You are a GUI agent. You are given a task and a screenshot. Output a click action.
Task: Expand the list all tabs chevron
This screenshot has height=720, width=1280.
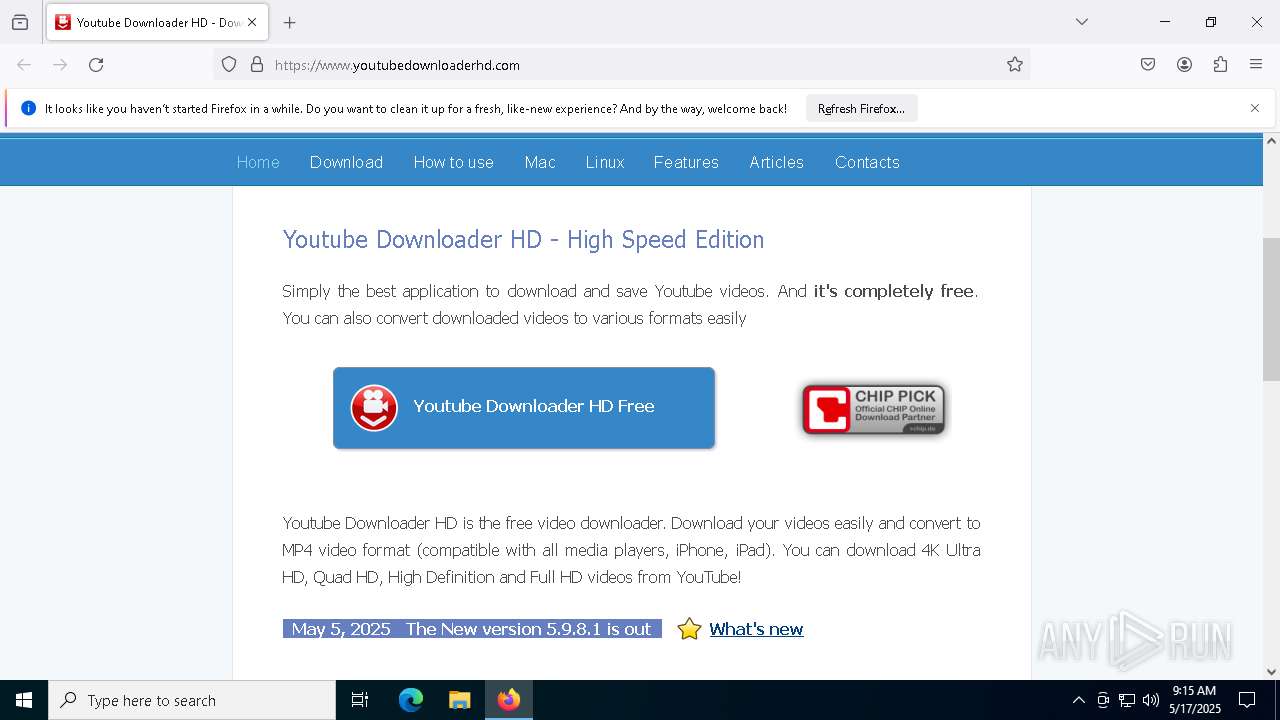tap(1082, 22)
